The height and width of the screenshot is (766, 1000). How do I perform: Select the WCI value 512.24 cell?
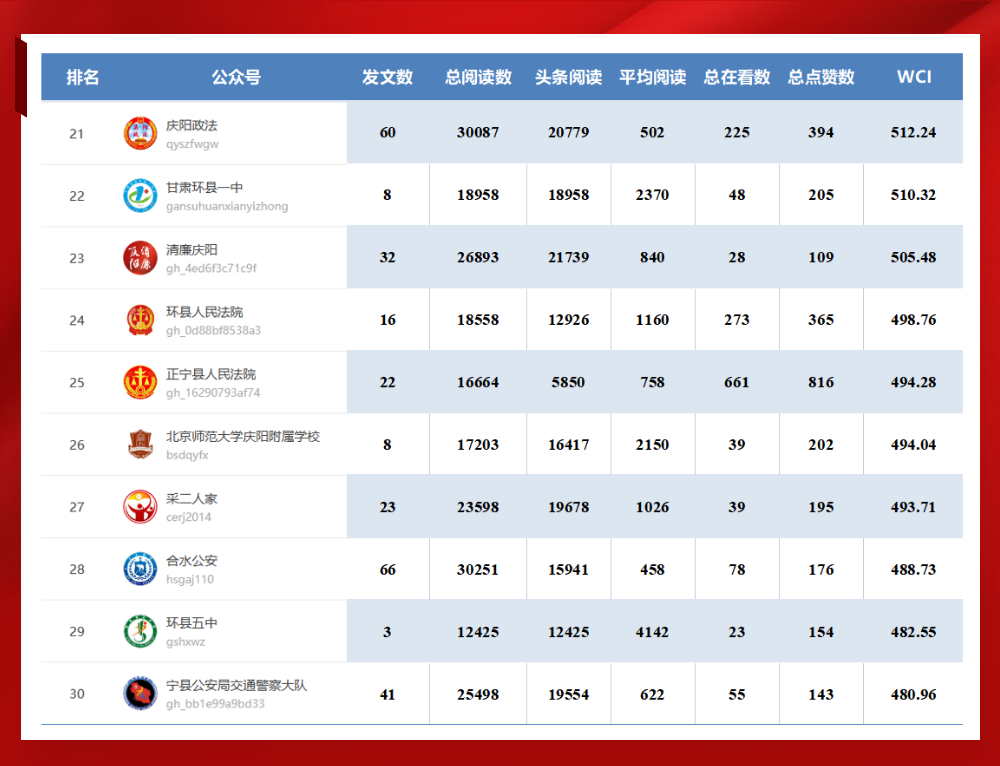[913, 133]
